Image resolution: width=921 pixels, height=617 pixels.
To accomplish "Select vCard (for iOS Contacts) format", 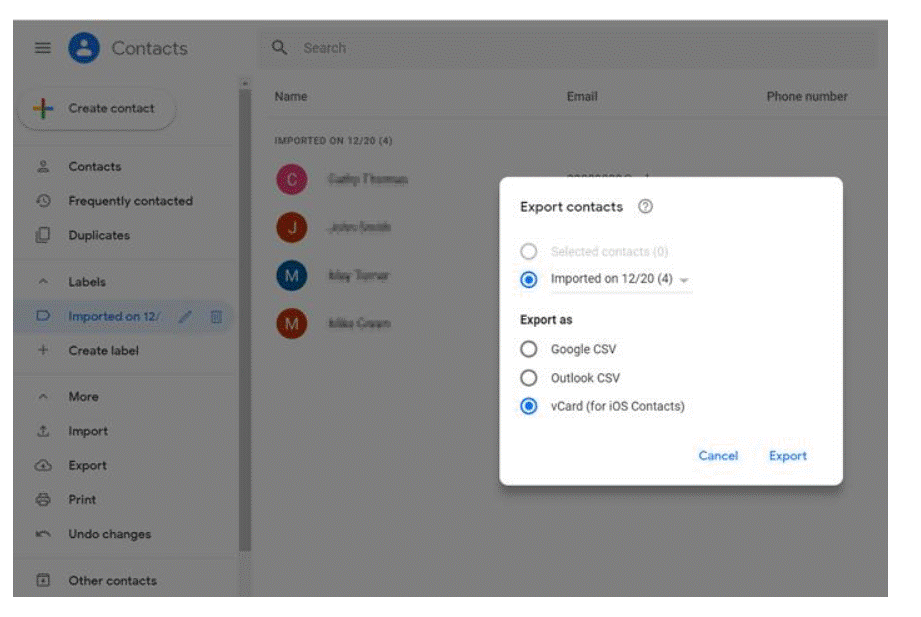I will 529,406.
